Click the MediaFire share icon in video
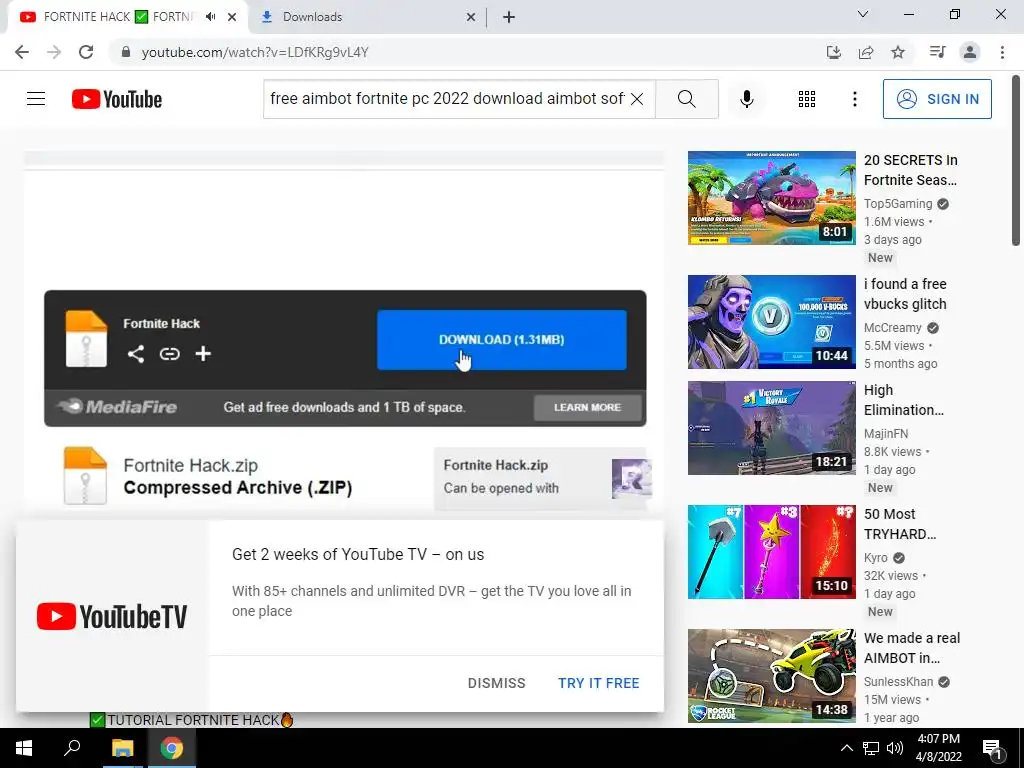 [135, 354]
